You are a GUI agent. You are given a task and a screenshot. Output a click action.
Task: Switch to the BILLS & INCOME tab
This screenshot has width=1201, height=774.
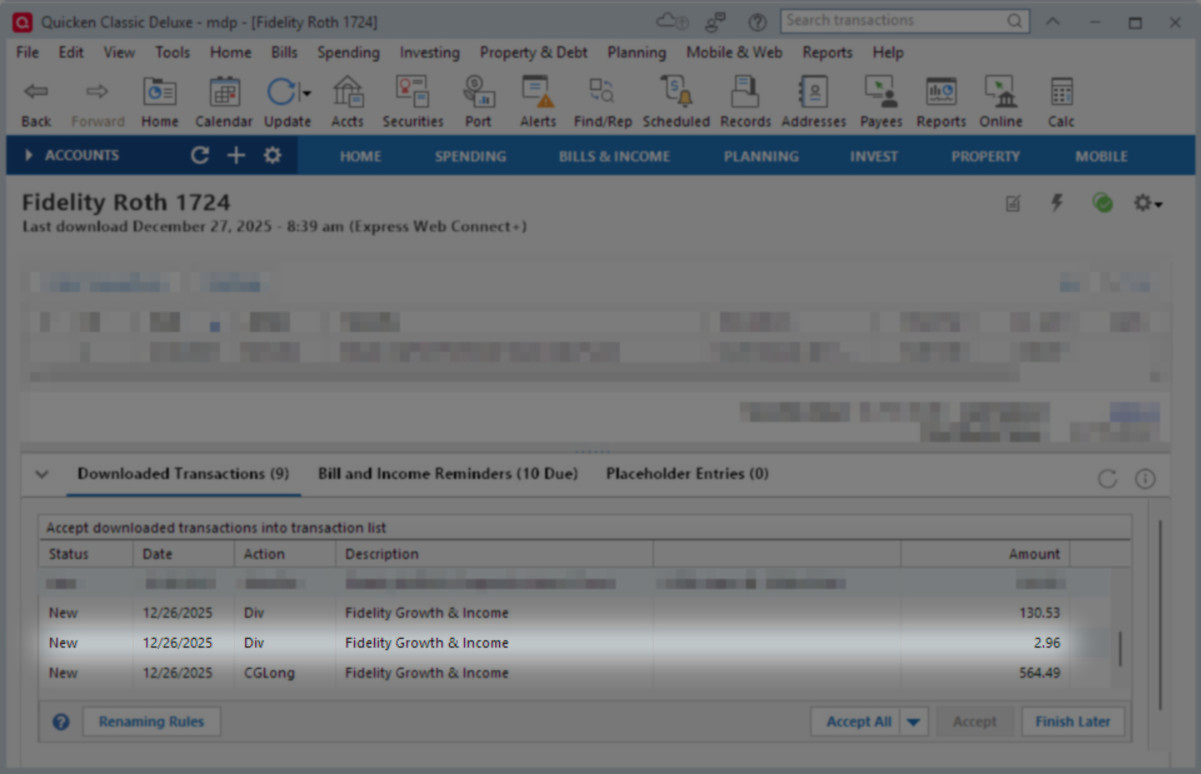614,156
